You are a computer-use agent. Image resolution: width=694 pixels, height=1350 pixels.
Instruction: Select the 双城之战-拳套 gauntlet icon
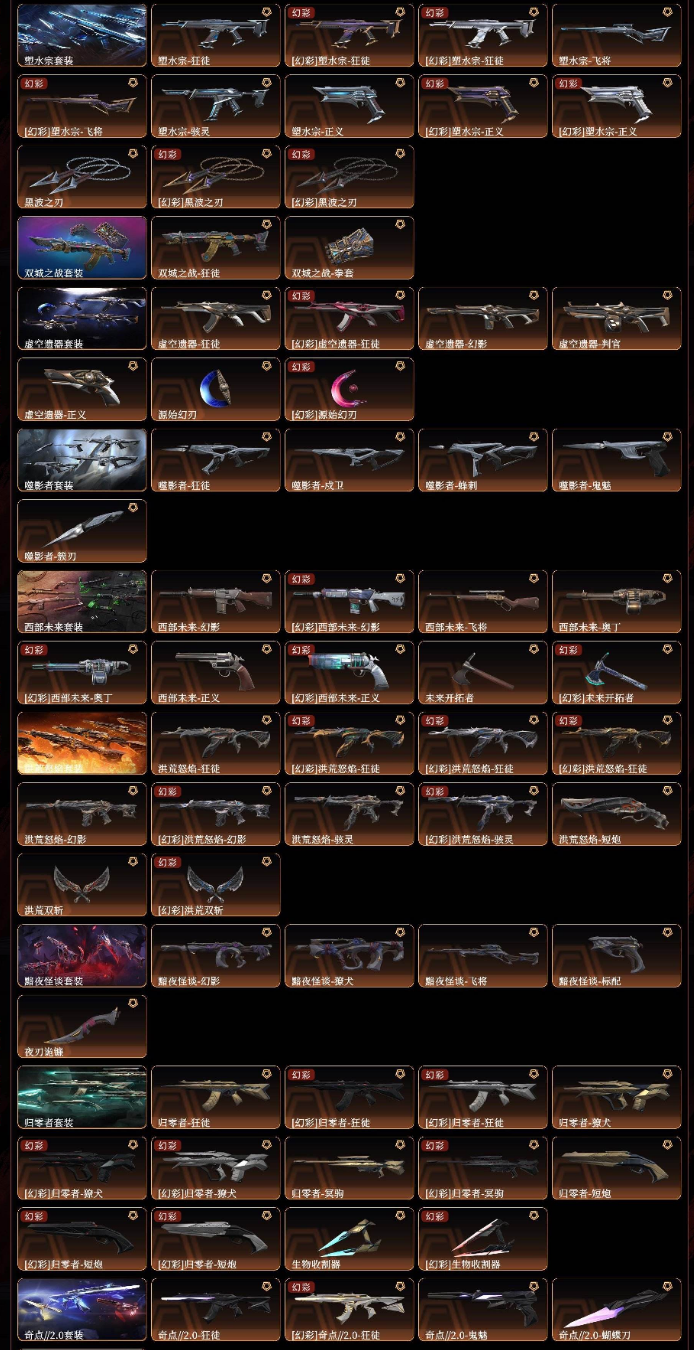tap(349, 249)
